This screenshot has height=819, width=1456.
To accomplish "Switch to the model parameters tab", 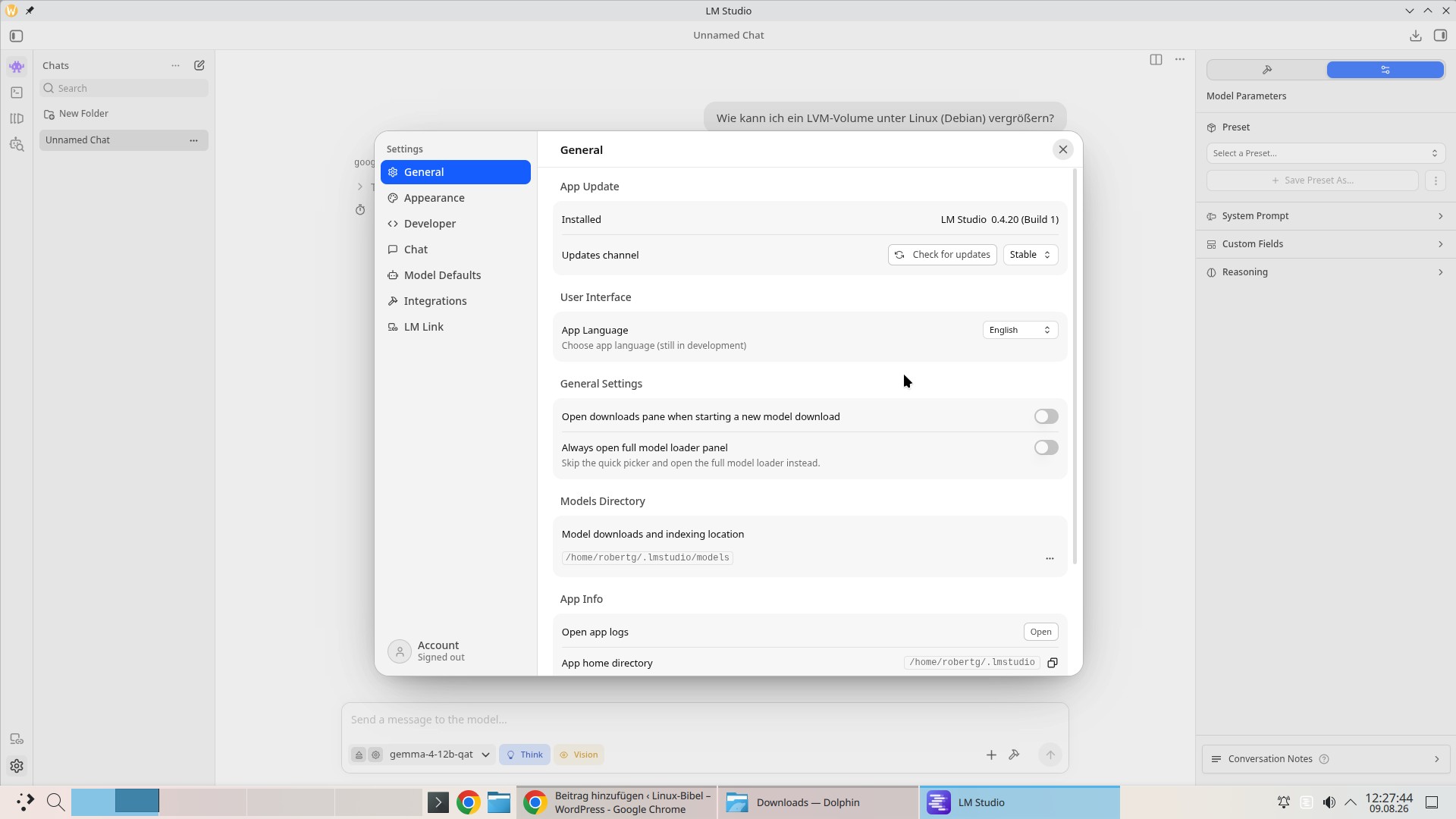I will point(1385,70).
